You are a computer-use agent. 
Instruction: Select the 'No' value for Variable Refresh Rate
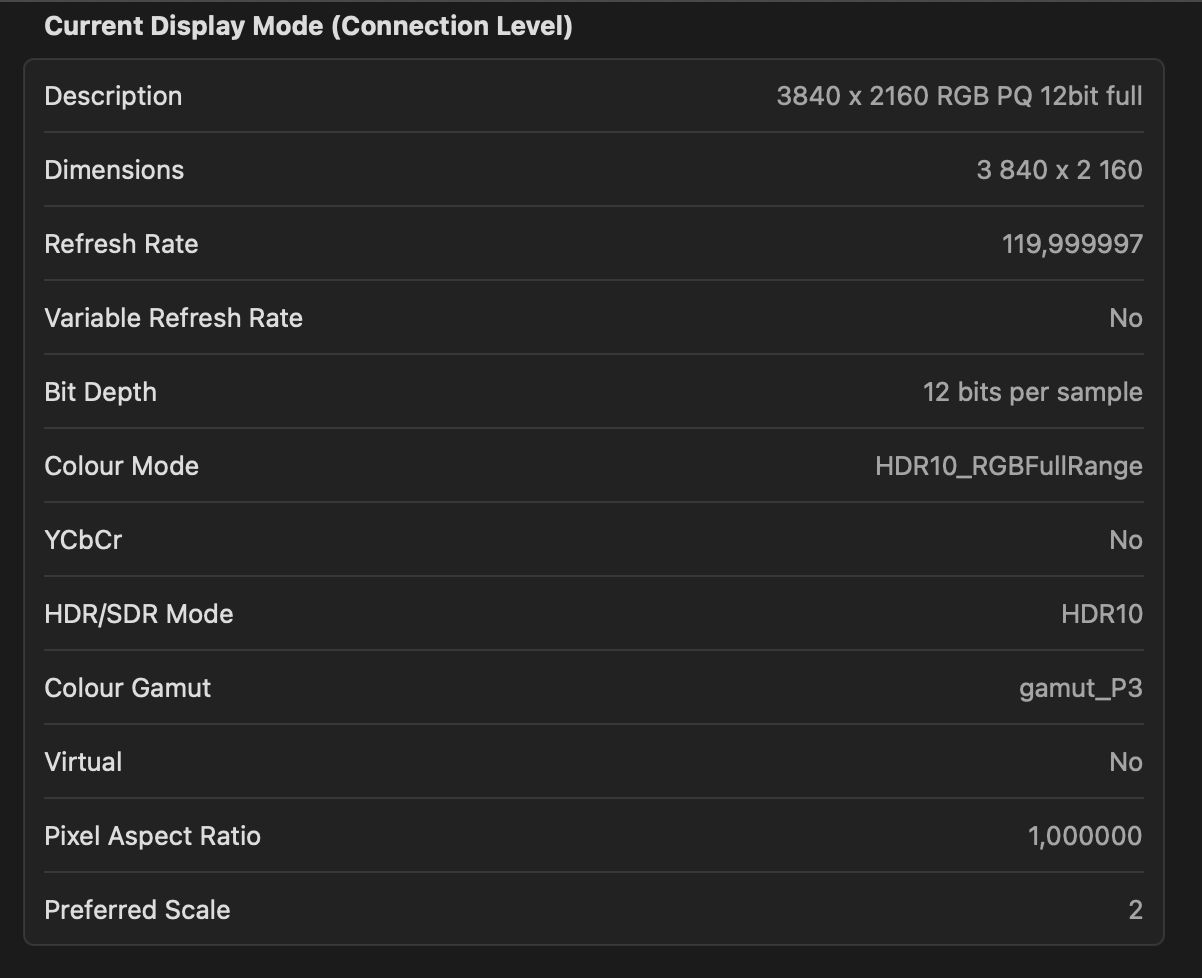[1126, 318]
